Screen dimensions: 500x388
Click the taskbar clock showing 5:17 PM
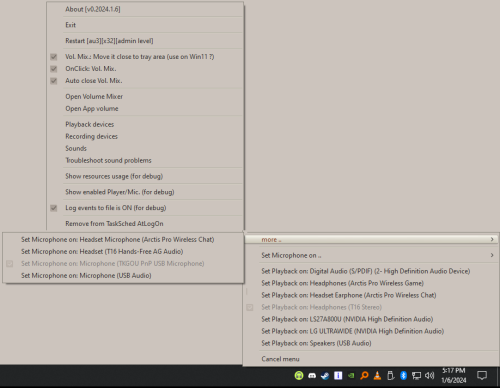tap(454, 375)
